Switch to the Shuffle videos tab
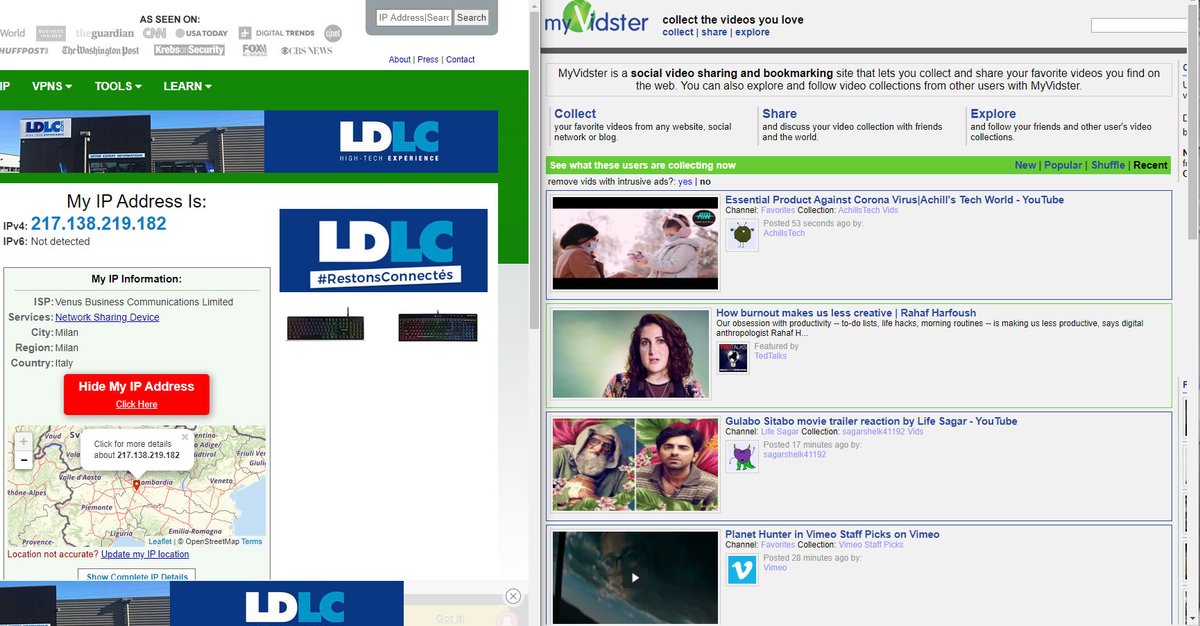This screenshot has width=1200, height=626. coord(1108,165)
